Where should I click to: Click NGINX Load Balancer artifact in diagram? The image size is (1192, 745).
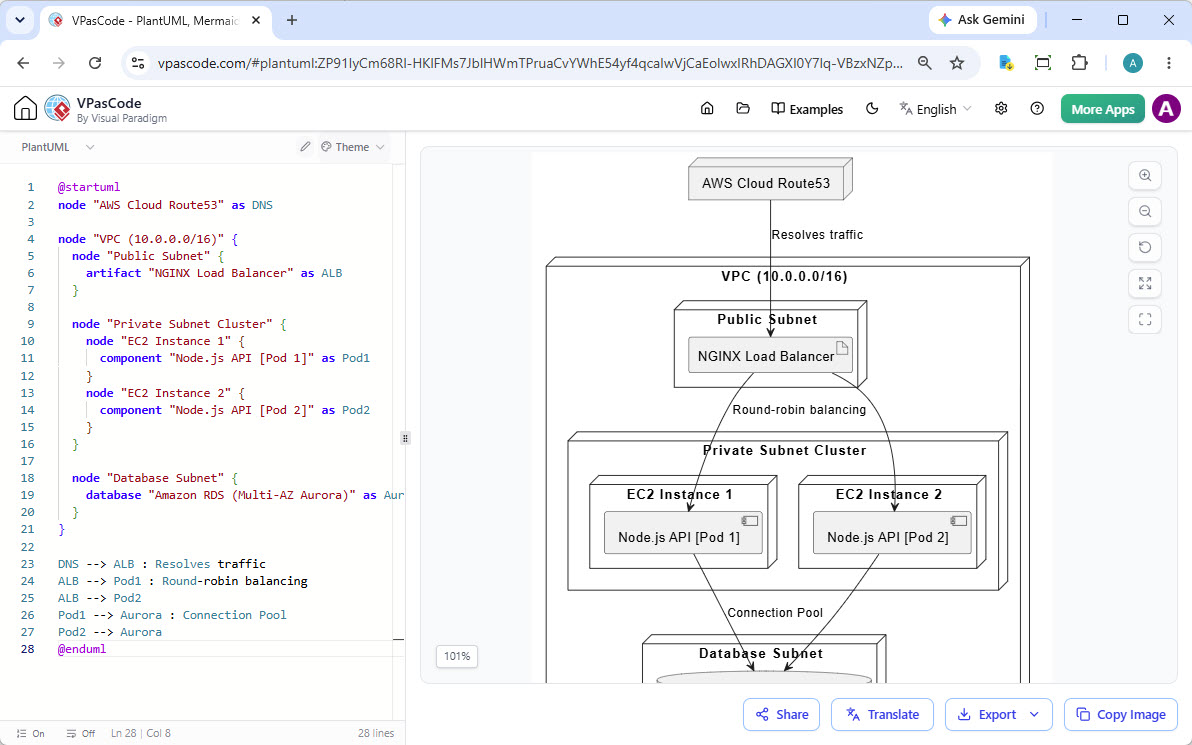(770, 355)
